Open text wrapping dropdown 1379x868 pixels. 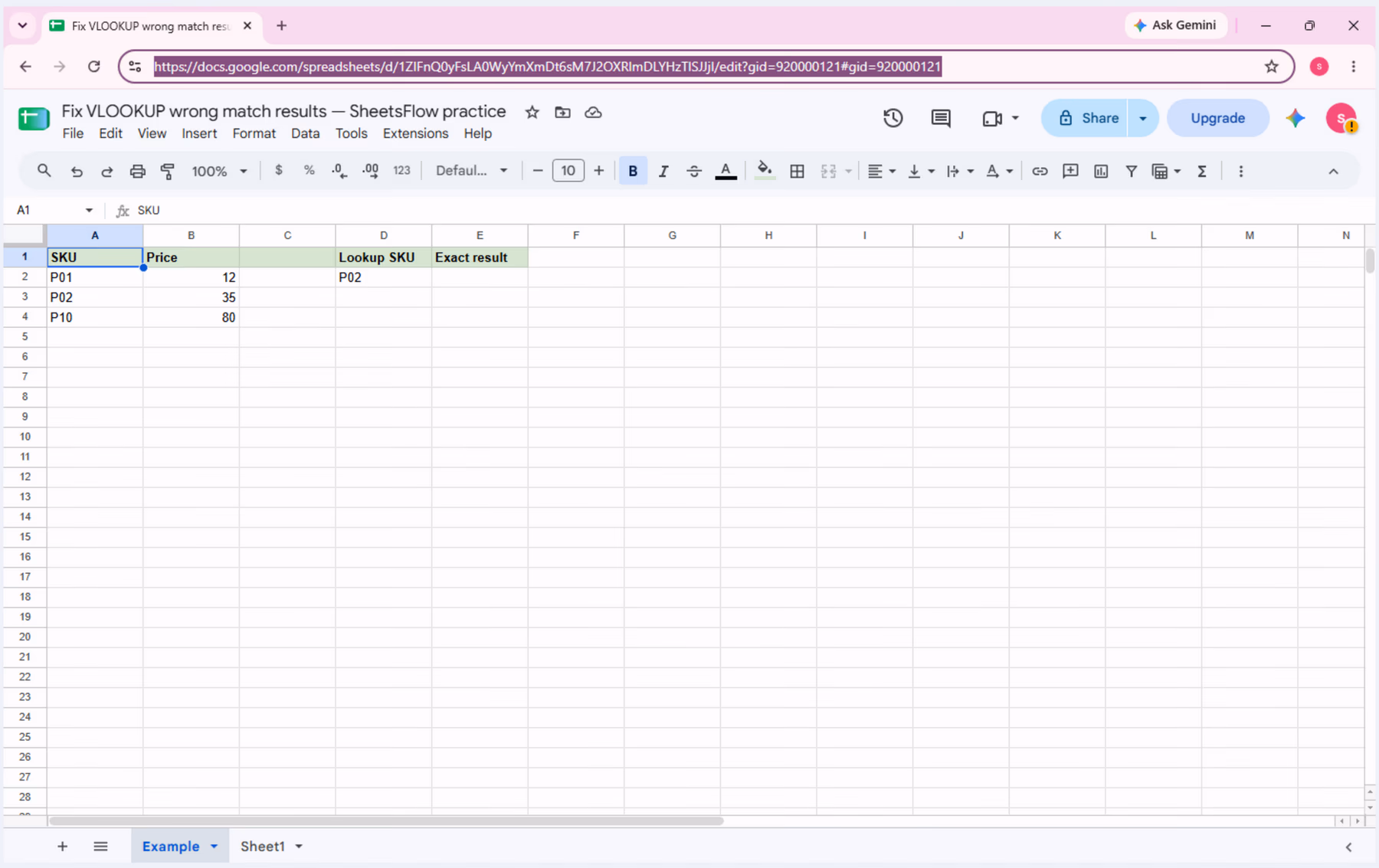[959, 171]
